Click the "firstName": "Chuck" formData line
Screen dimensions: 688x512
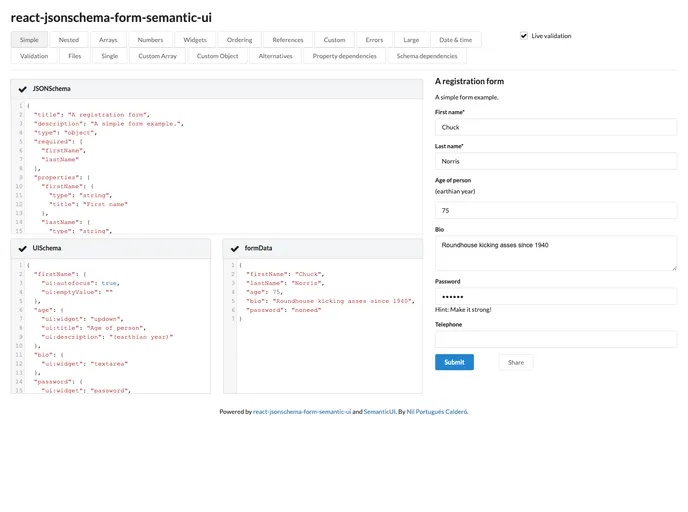point(285,274)
